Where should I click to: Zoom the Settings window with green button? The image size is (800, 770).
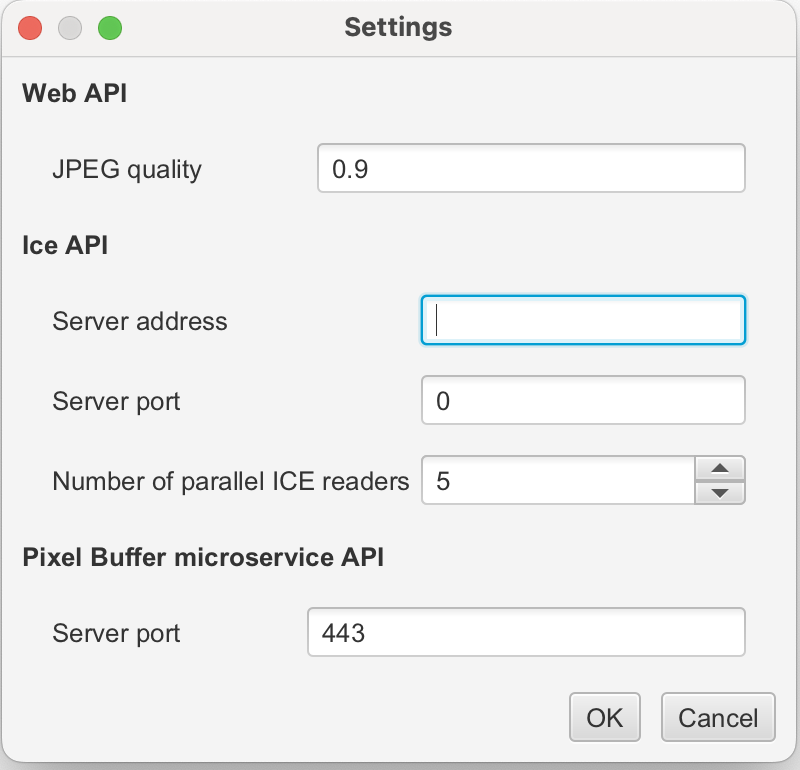[110, 28]
